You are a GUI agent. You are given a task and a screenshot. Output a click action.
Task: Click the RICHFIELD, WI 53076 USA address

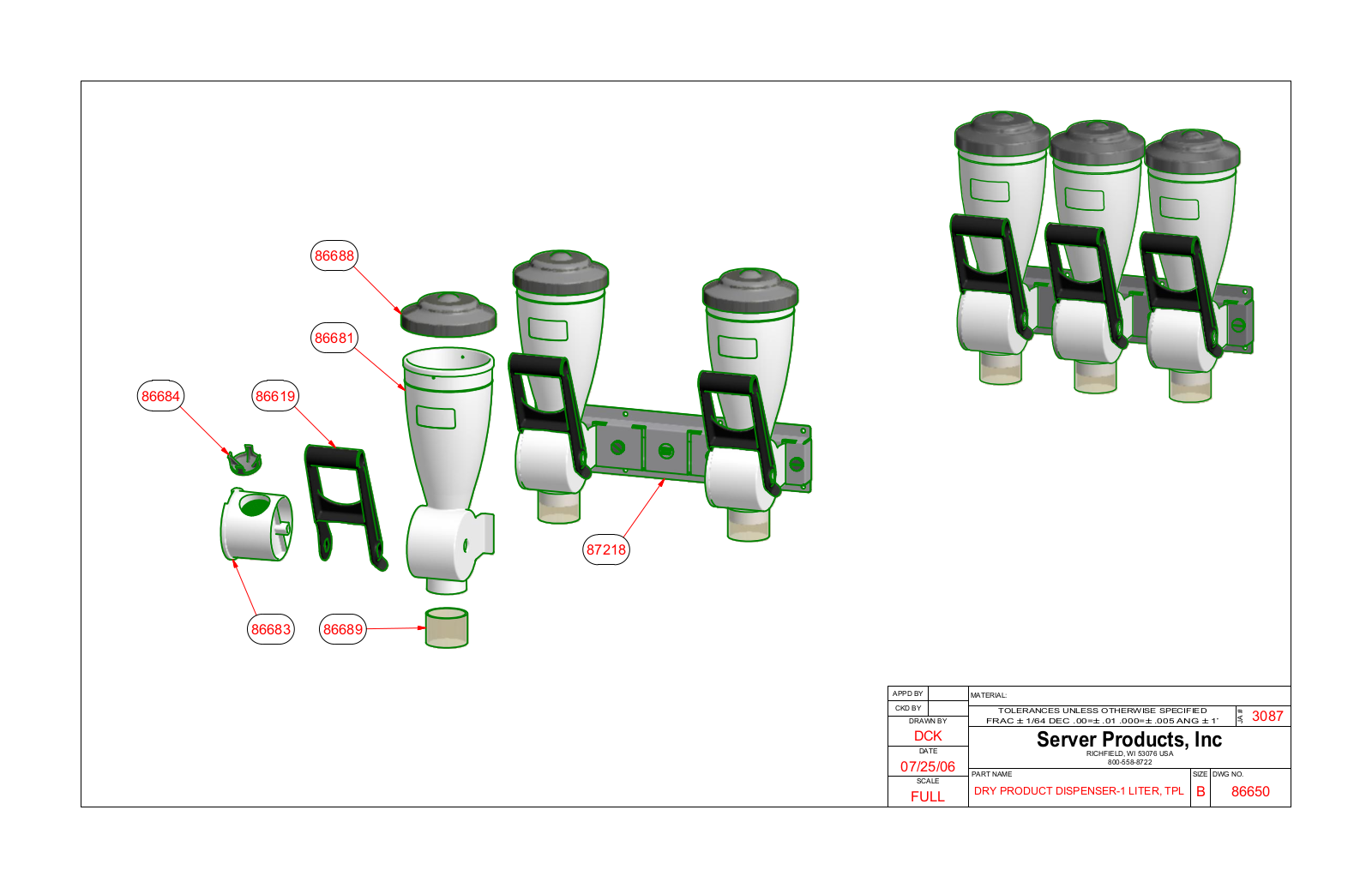(1129, 753)
